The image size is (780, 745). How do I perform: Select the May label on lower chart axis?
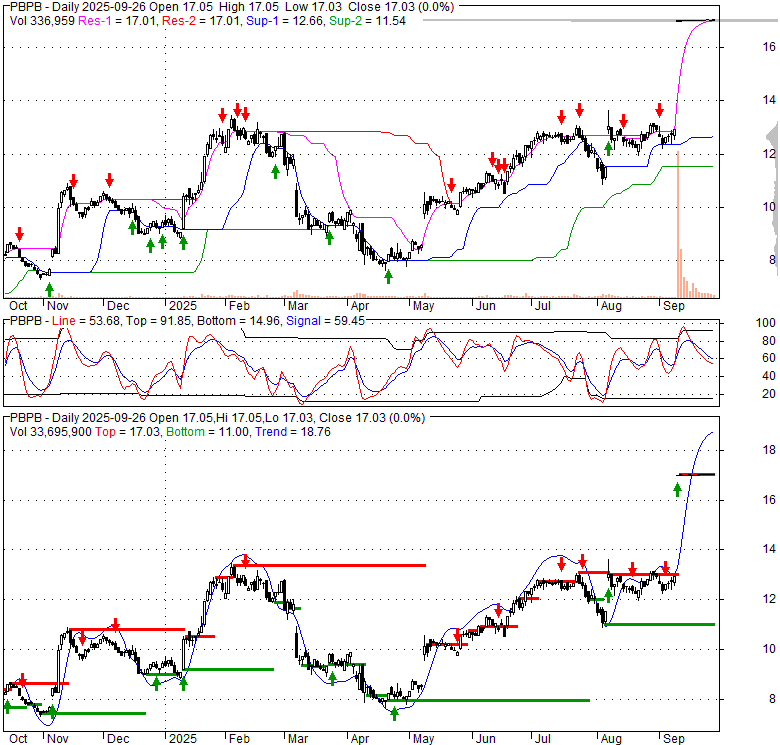tap(423, 739)
